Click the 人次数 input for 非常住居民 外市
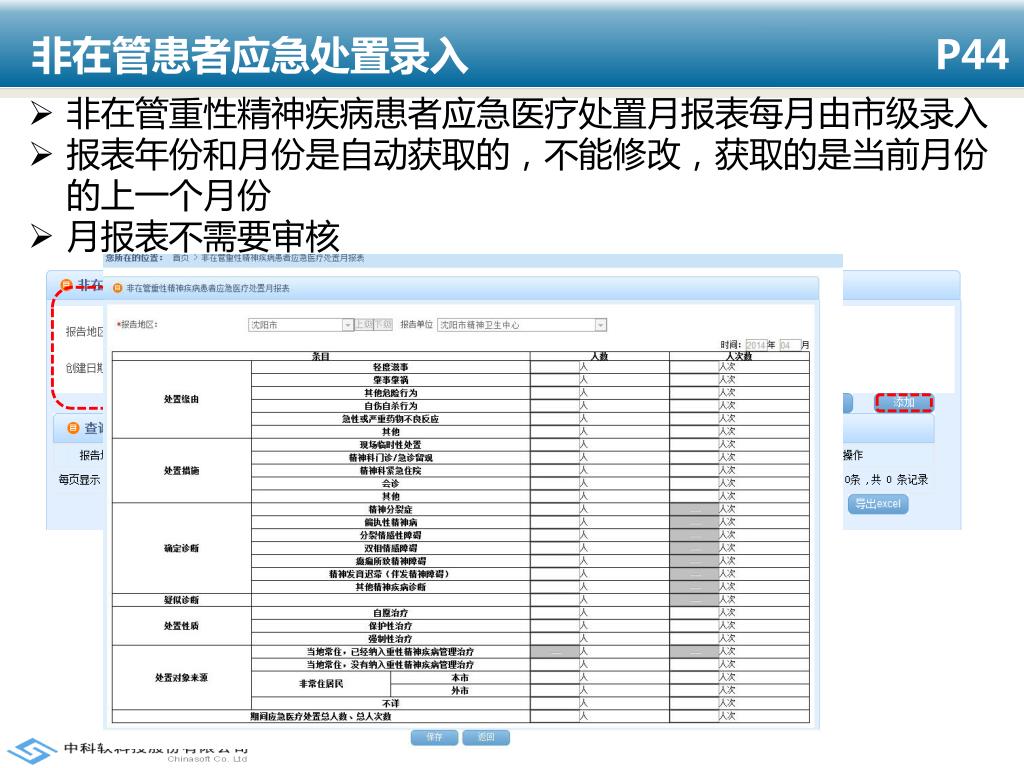 (x=694, y=690)
